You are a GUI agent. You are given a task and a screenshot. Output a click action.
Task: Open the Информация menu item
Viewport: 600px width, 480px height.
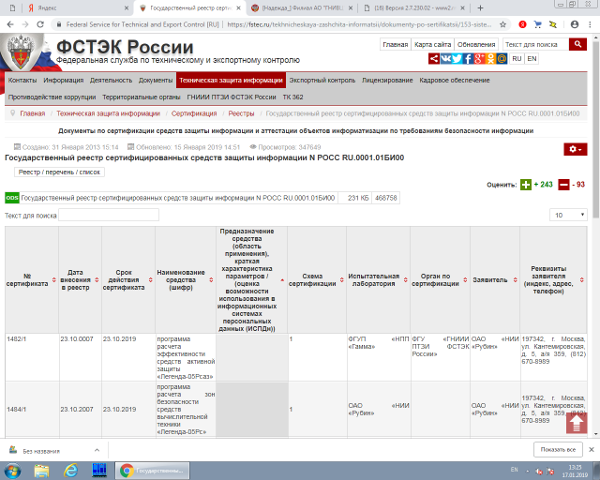(64, 80)
